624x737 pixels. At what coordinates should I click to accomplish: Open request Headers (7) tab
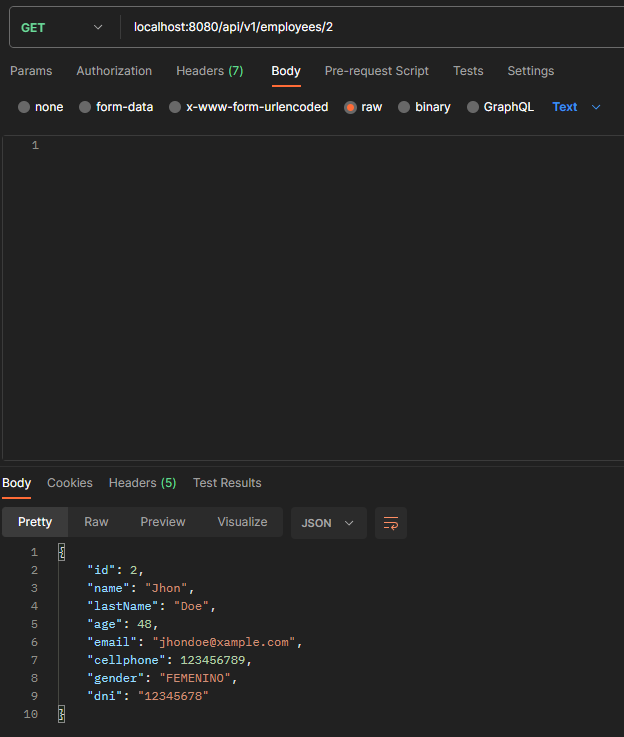(210, 71)
